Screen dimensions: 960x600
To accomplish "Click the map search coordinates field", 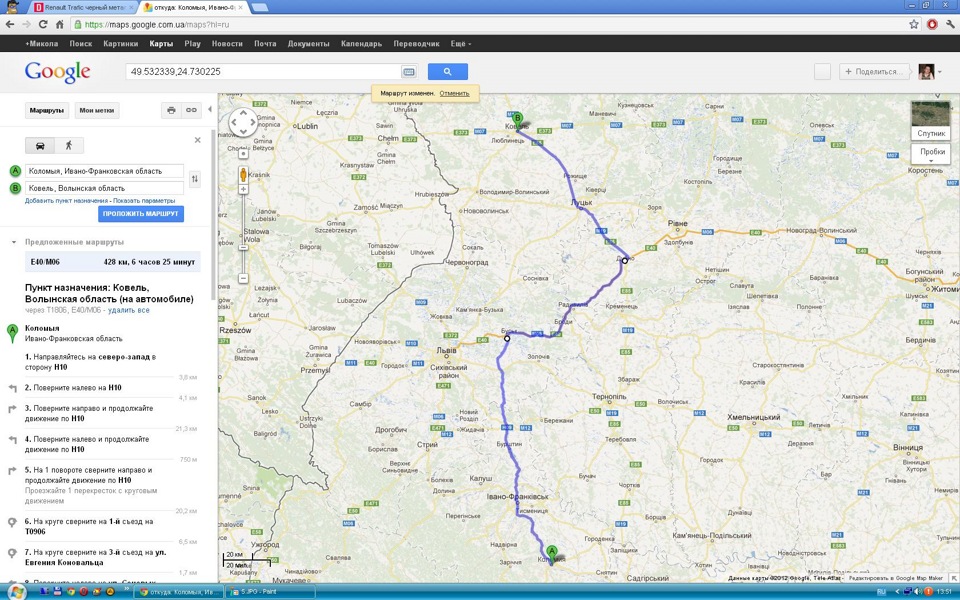I will [263, 72].
